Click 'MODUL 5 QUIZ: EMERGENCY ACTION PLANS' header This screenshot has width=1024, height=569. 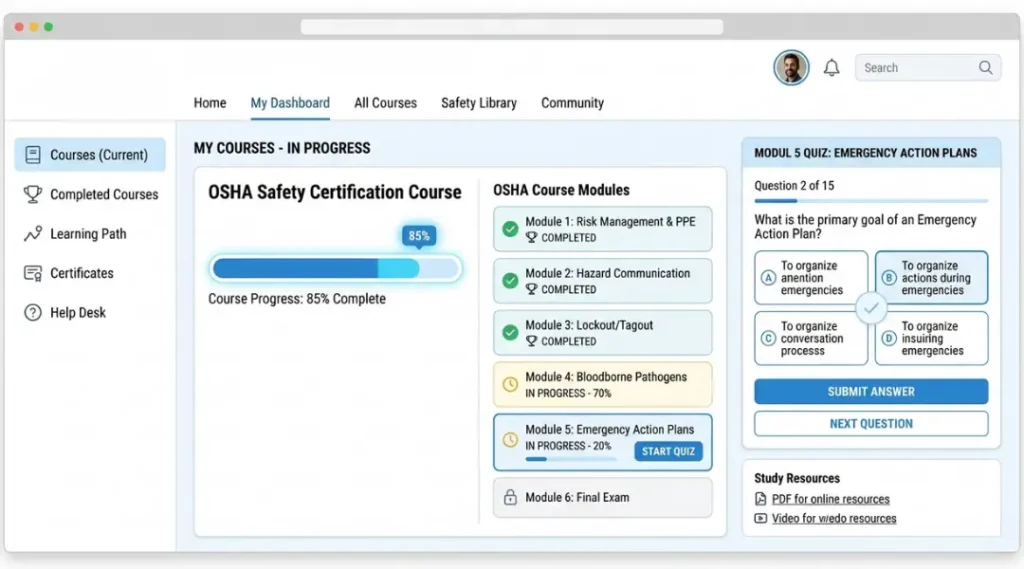865,153
